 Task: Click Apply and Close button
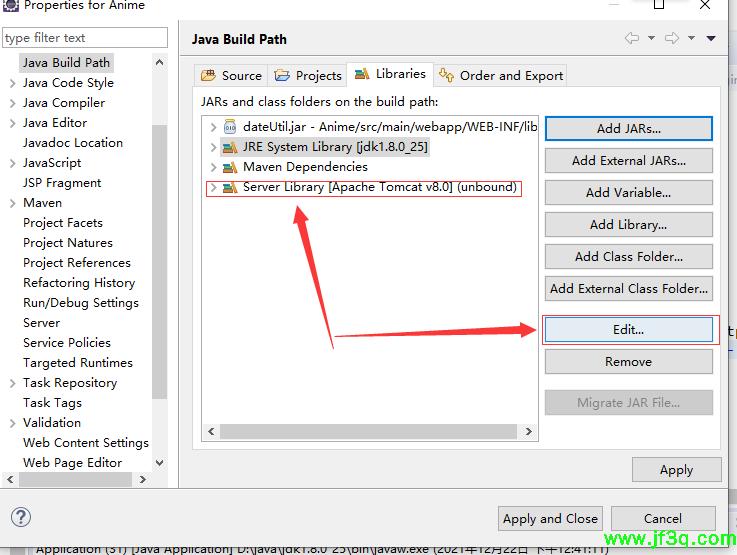point(550,518)
